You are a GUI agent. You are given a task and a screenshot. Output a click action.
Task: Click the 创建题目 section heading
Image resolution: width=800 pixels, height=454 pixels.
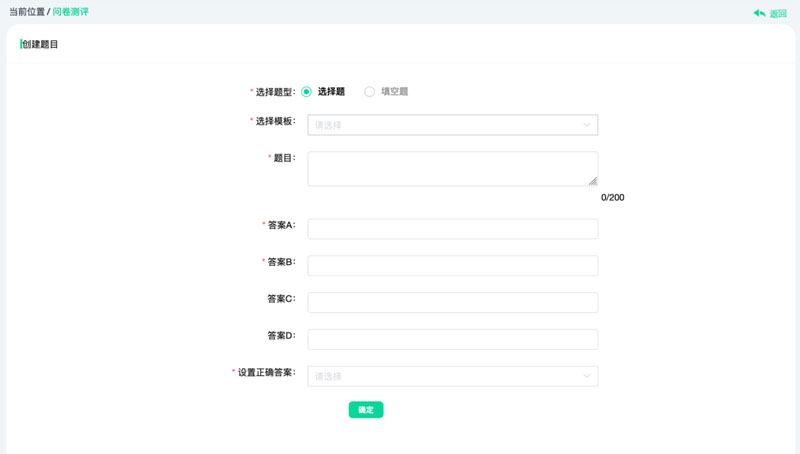(x=40, y=45)
